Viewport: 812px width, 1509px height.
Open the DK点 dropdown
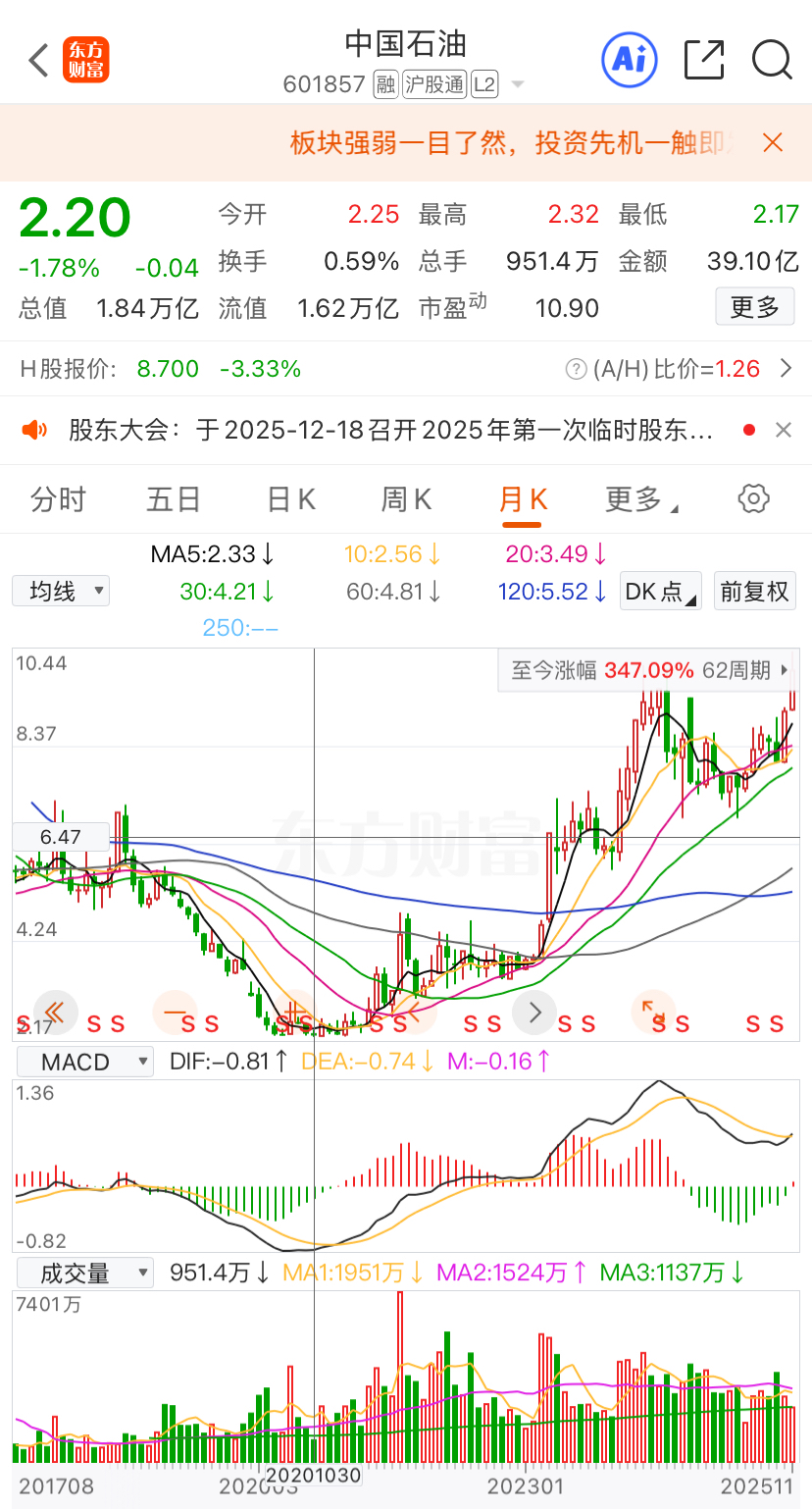tap(661, 591)
